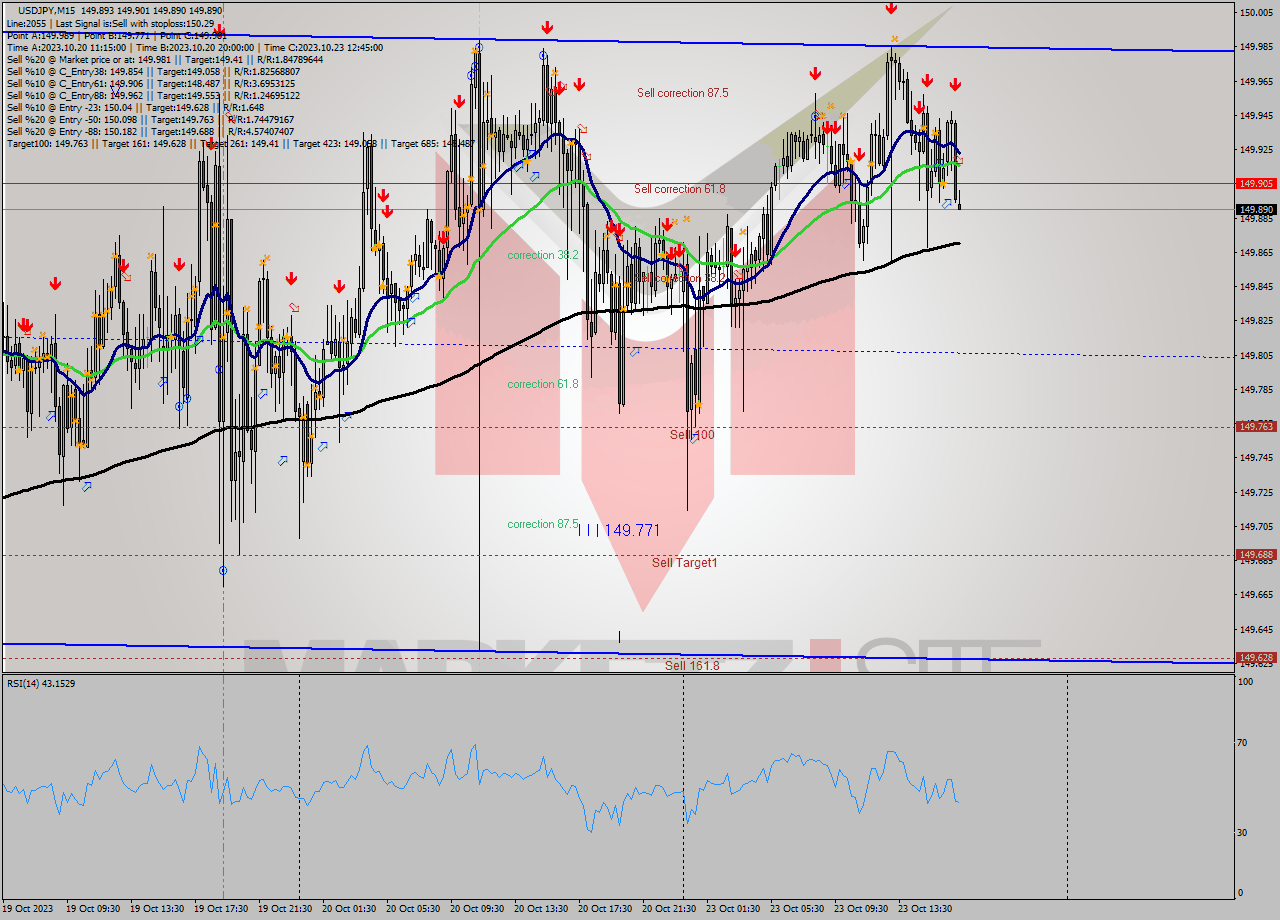
Task: Select the correction 61.8 green annotation
Action: click(541, 383)
